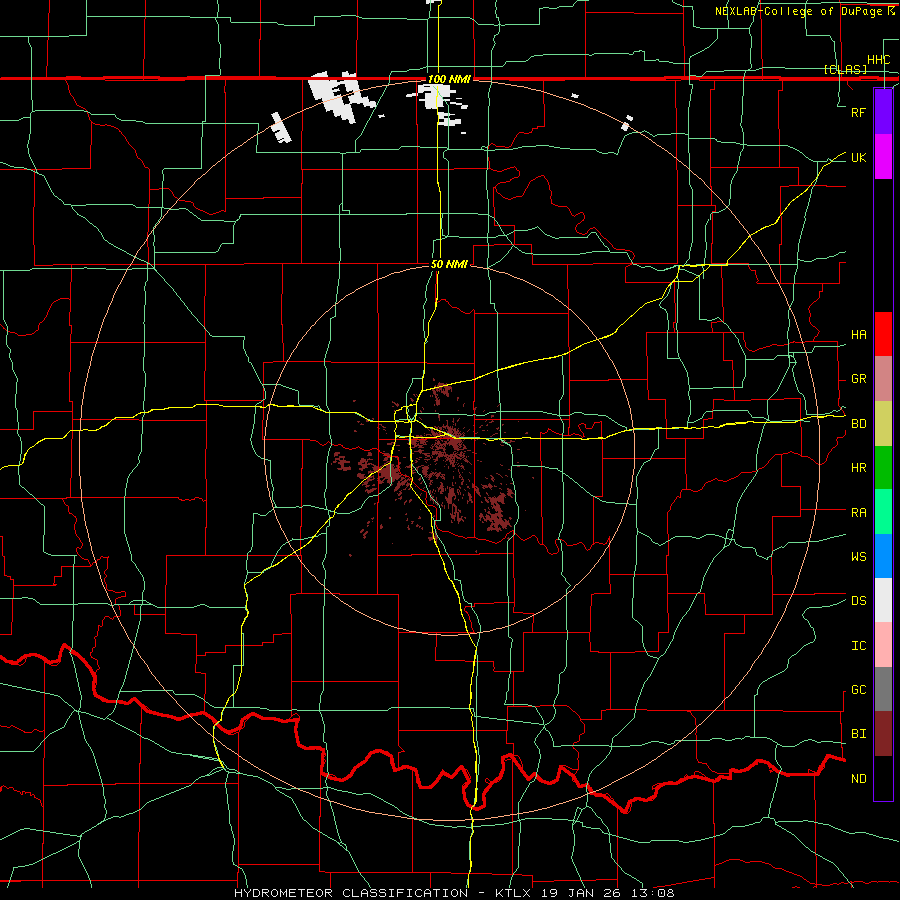This screenshot has height=900, width=900.
Task: Select the red HA legend swatch
Action: point(883,334)
